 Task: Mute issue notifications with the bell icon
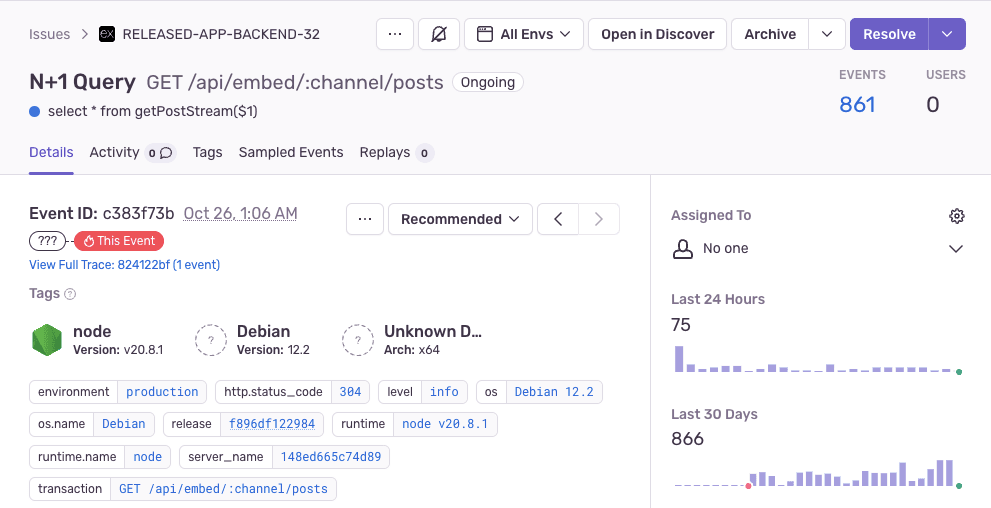click(x=439, y=34)
